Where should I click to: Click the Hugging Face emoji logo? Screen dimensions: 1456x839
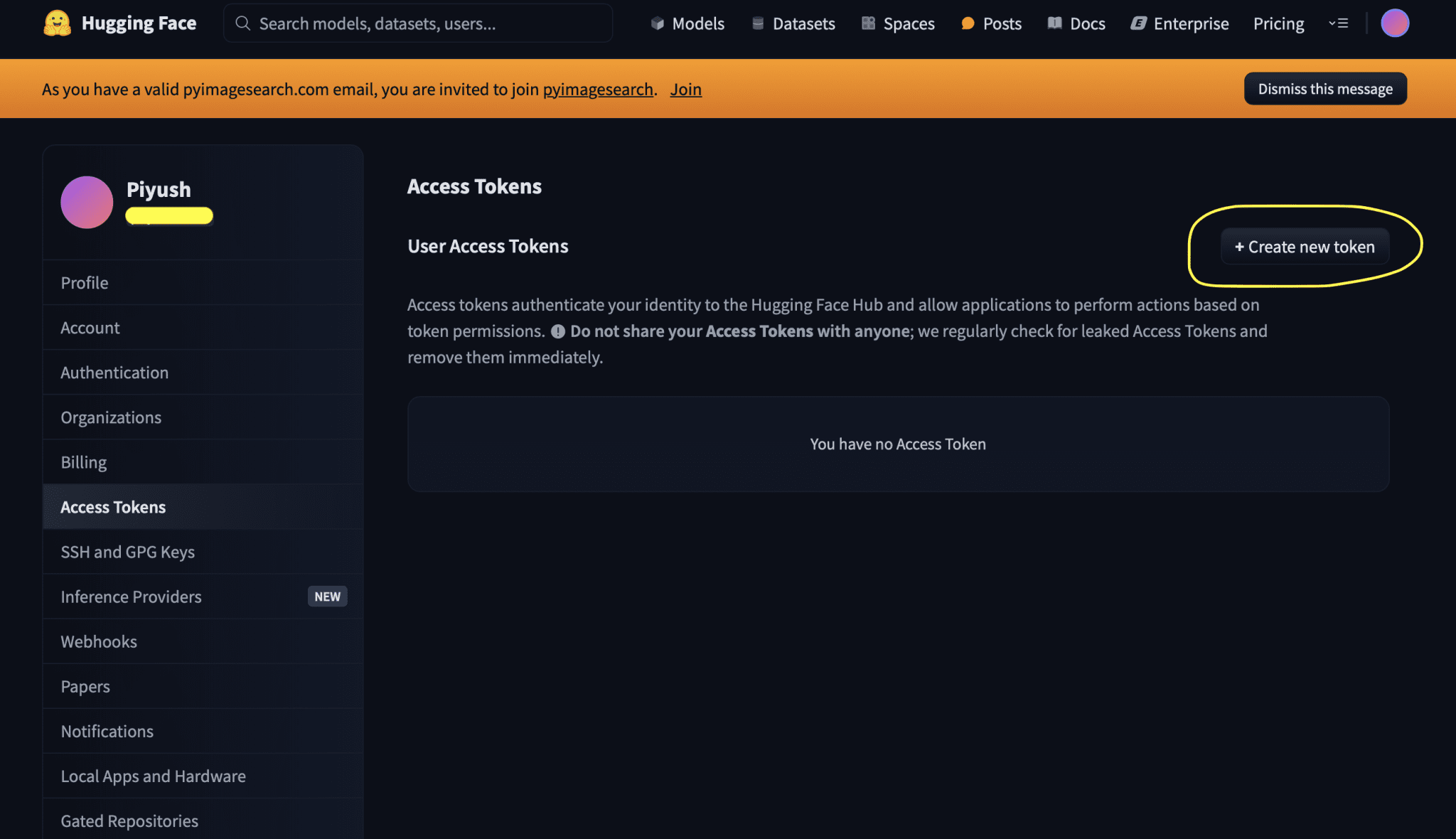(57, 23)
